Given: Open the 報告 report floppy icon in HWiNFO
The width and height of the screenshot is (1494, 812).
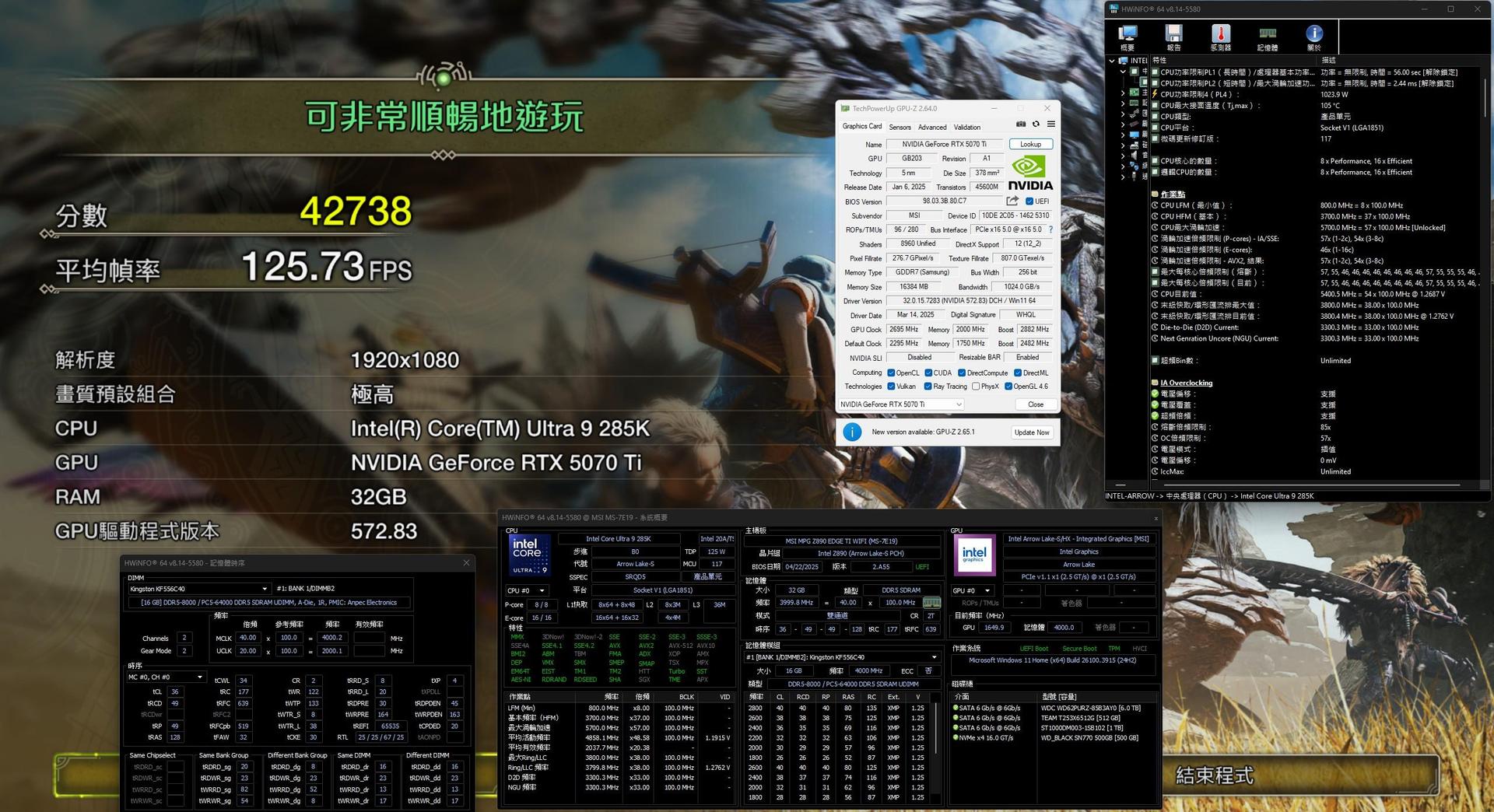Looking at the screenshot, I should (1173, 37).
